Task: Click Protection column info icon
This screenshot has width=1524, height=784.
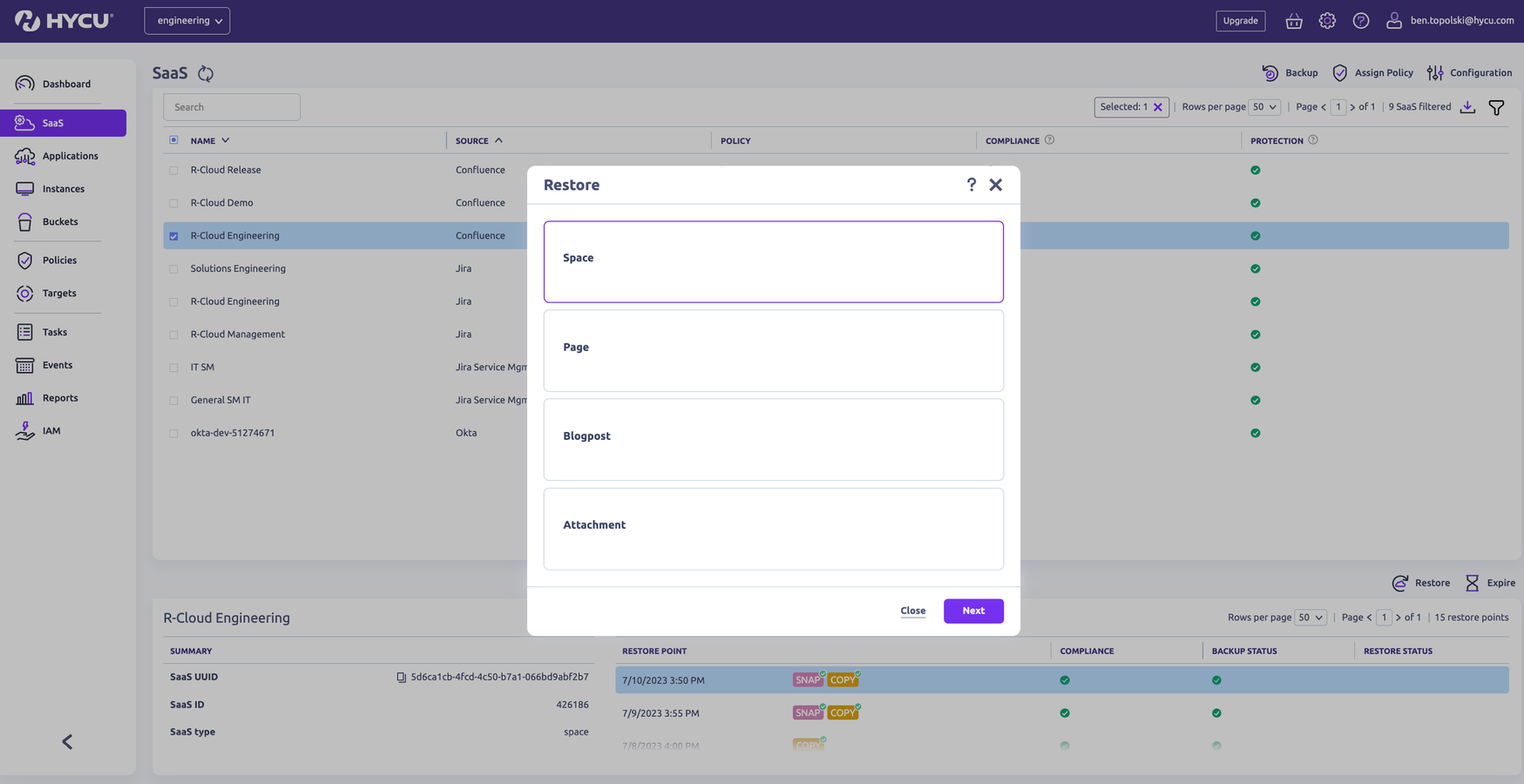Action: tap(1313, 140)
